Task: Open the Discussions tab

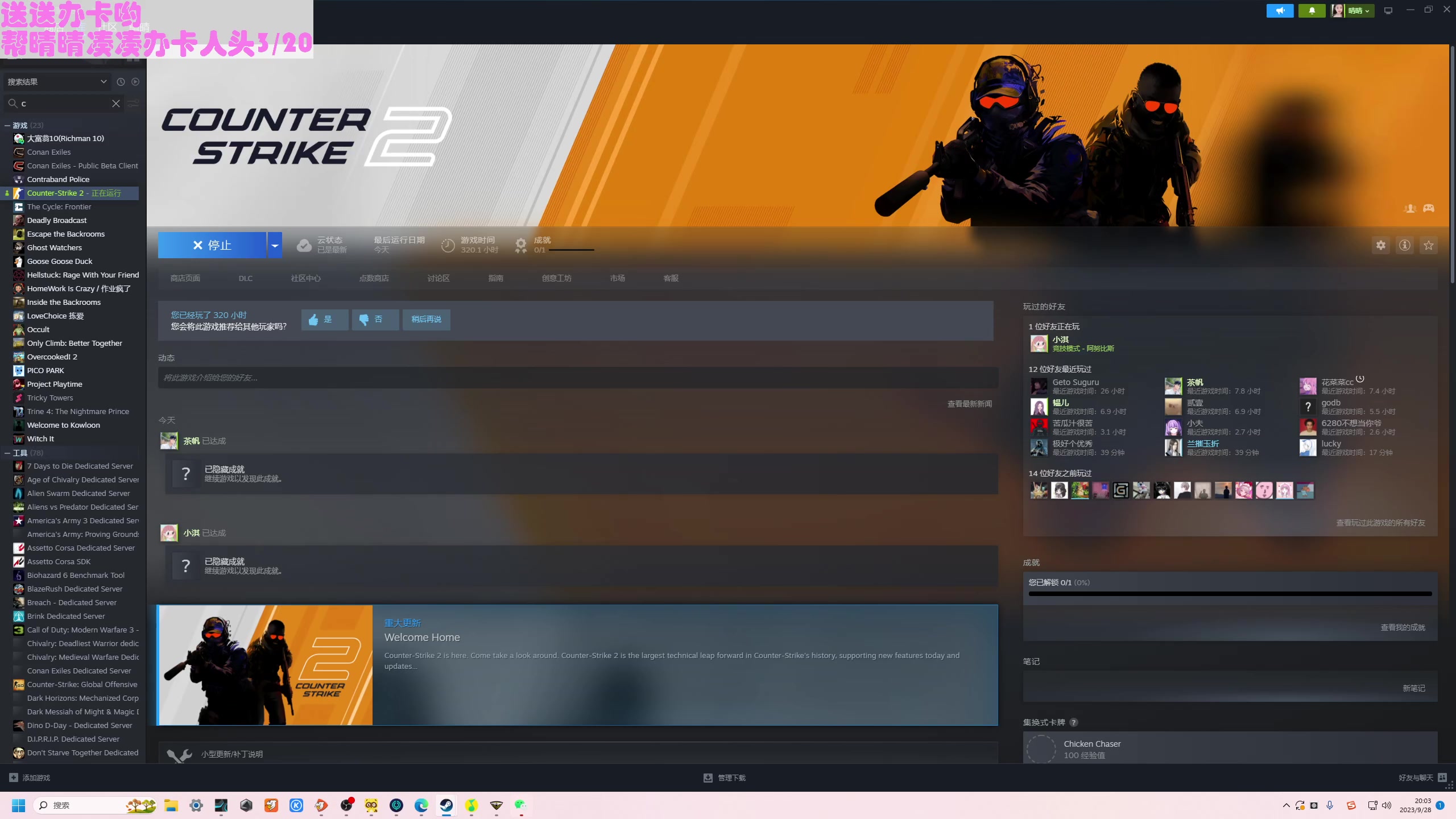Action: (439, 278)
